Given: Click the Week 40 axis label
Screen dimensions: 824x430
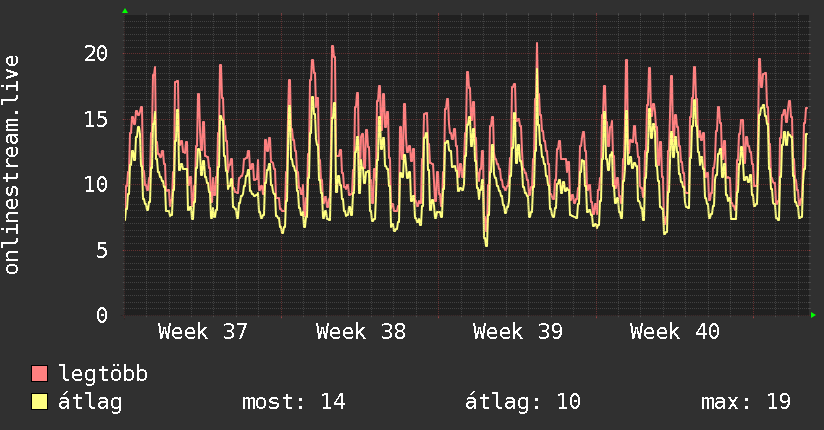Looking at the screenshot, I should tap(675, 332).
